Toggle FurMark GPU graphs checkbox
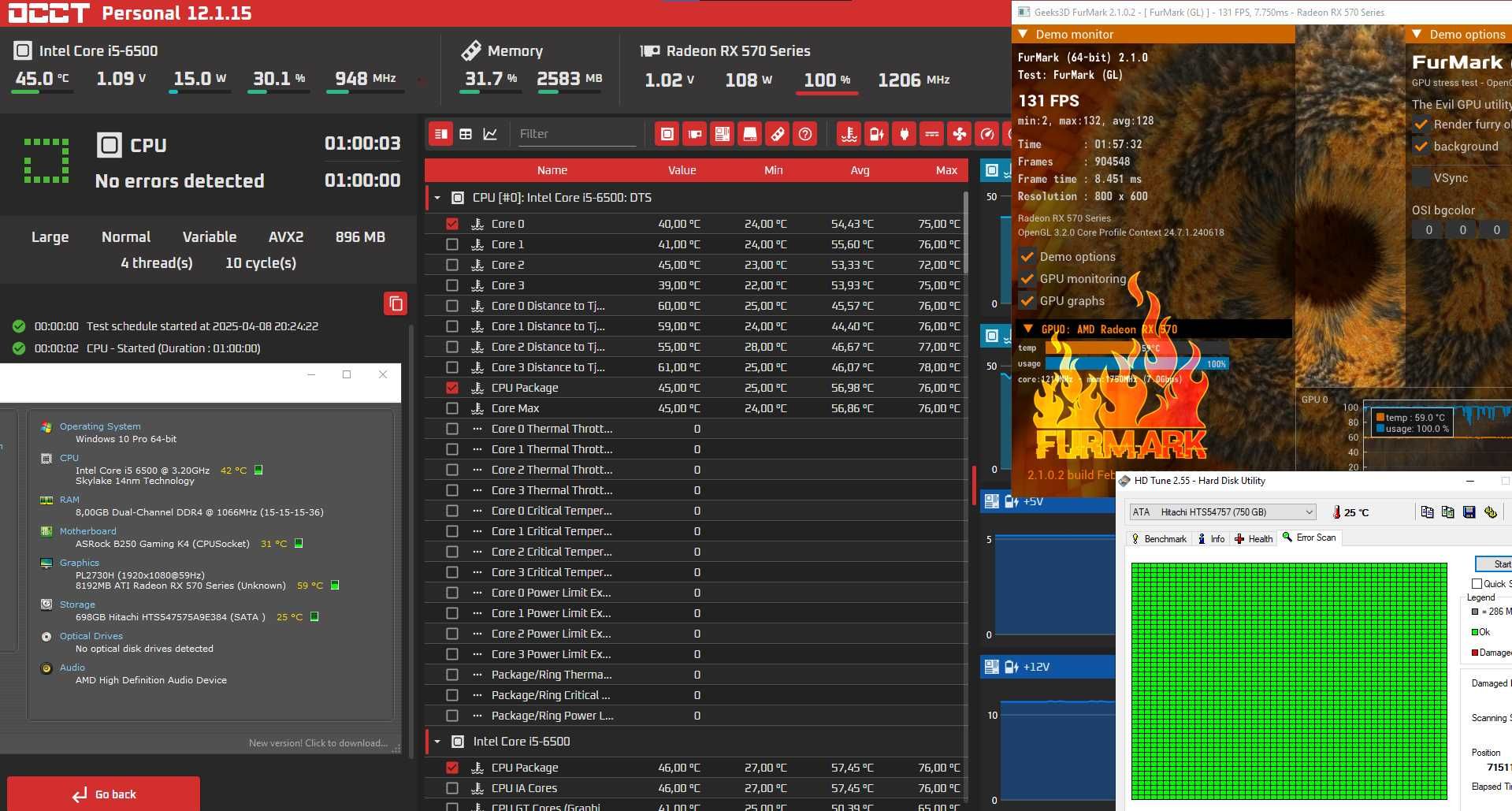The height and width of the screenshot is (811, 1512). 1027,301
